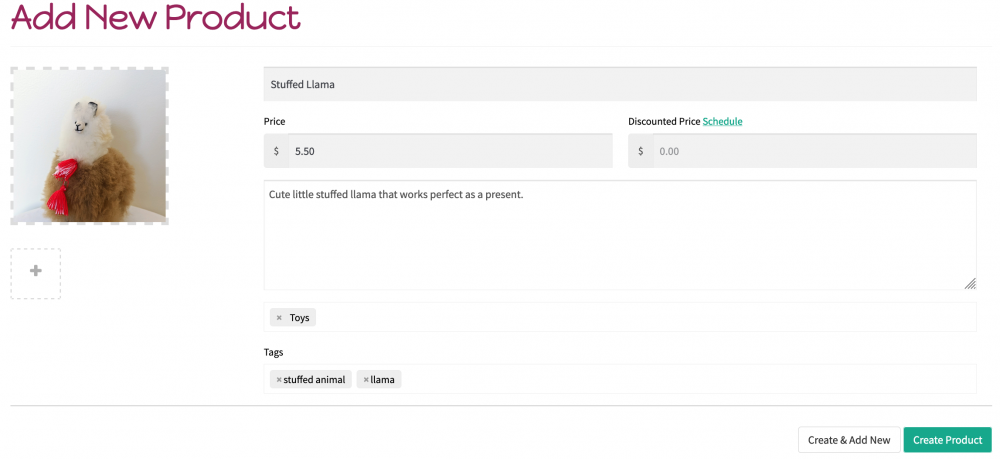Viewport: 1000px width, 459px height.
Task: Select the Toys category chip
Action: (293, 317)
